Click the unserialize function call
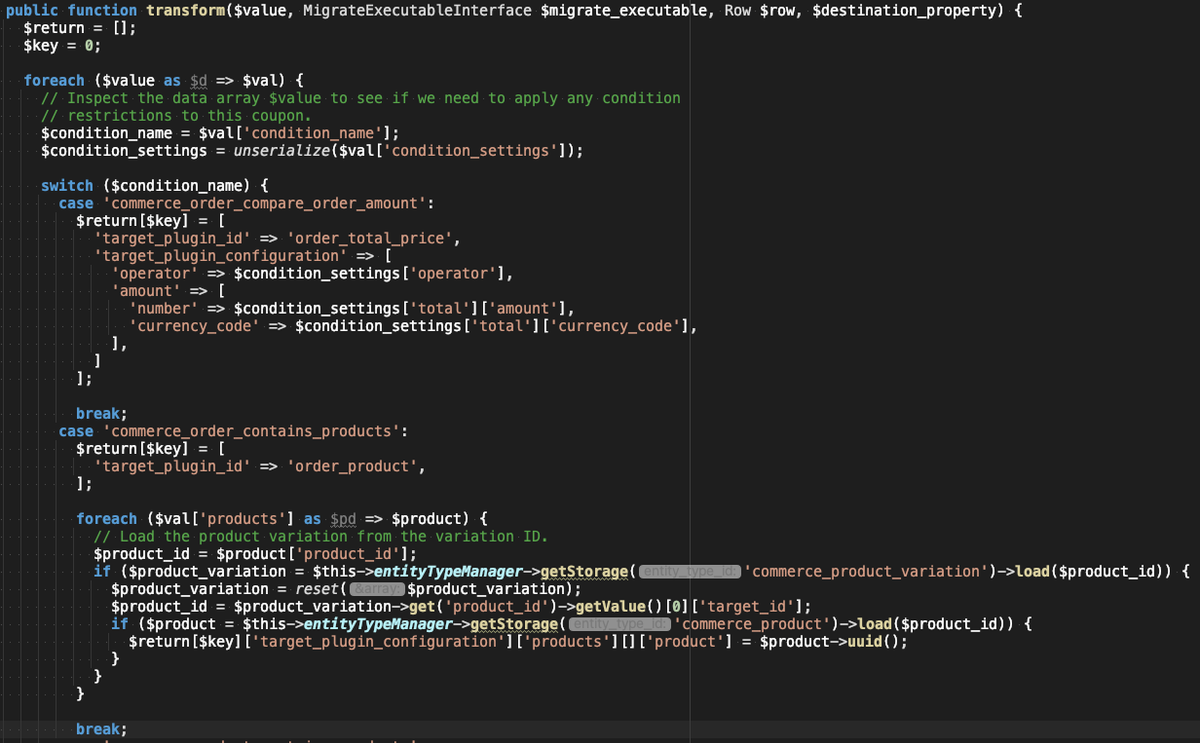 pos(281,151)
